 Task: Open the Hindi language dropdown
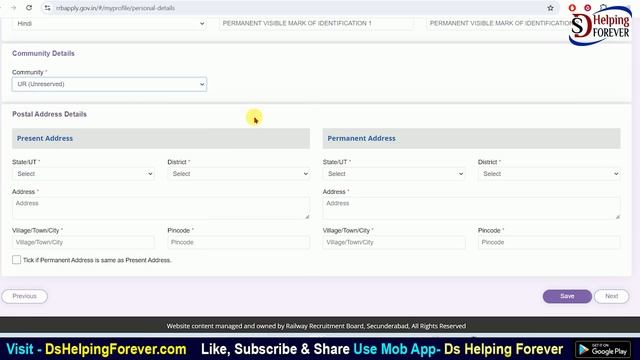109,24
